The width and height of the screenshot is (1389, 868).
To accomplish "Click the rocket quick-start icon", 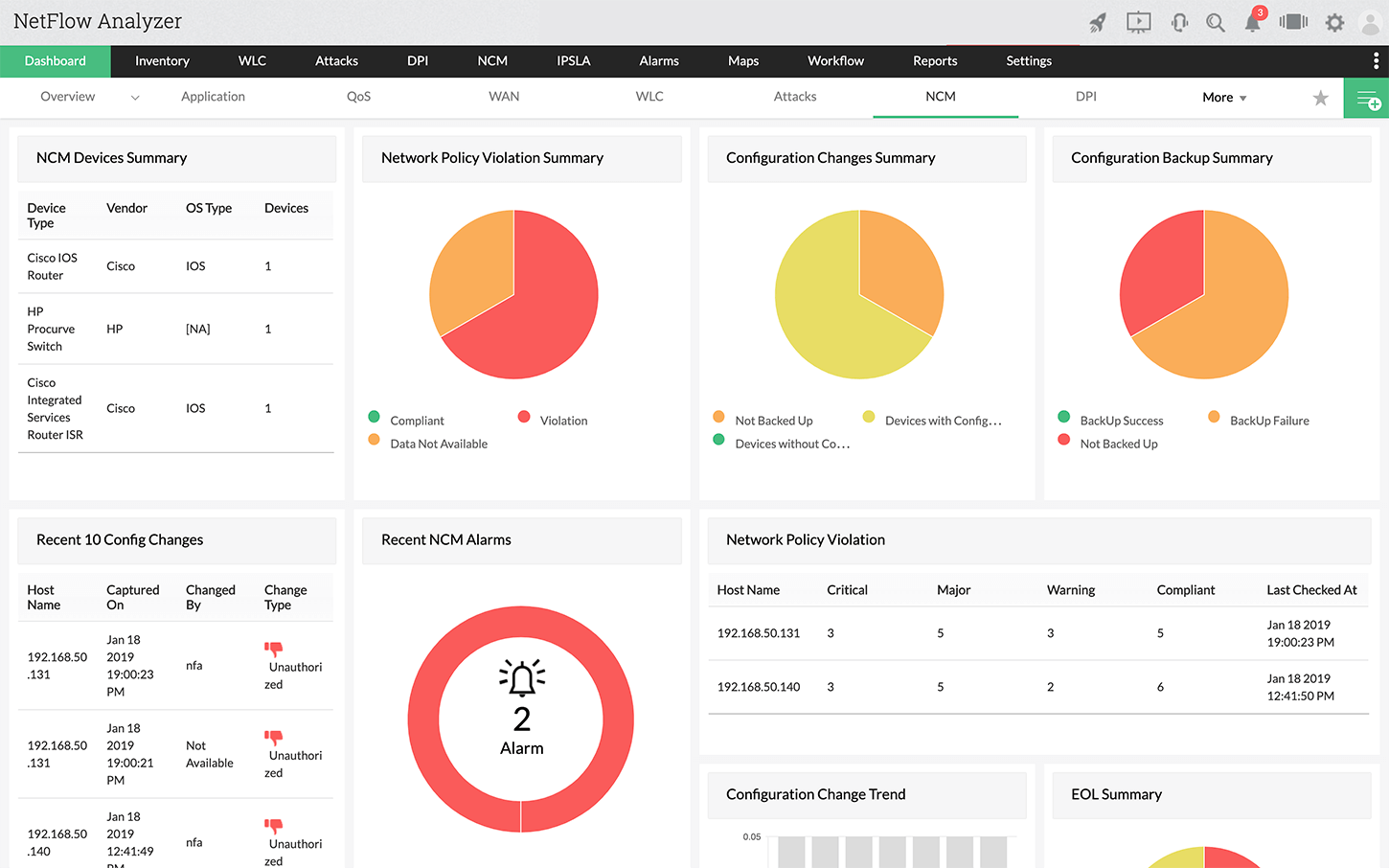I will coord(1098,22).
